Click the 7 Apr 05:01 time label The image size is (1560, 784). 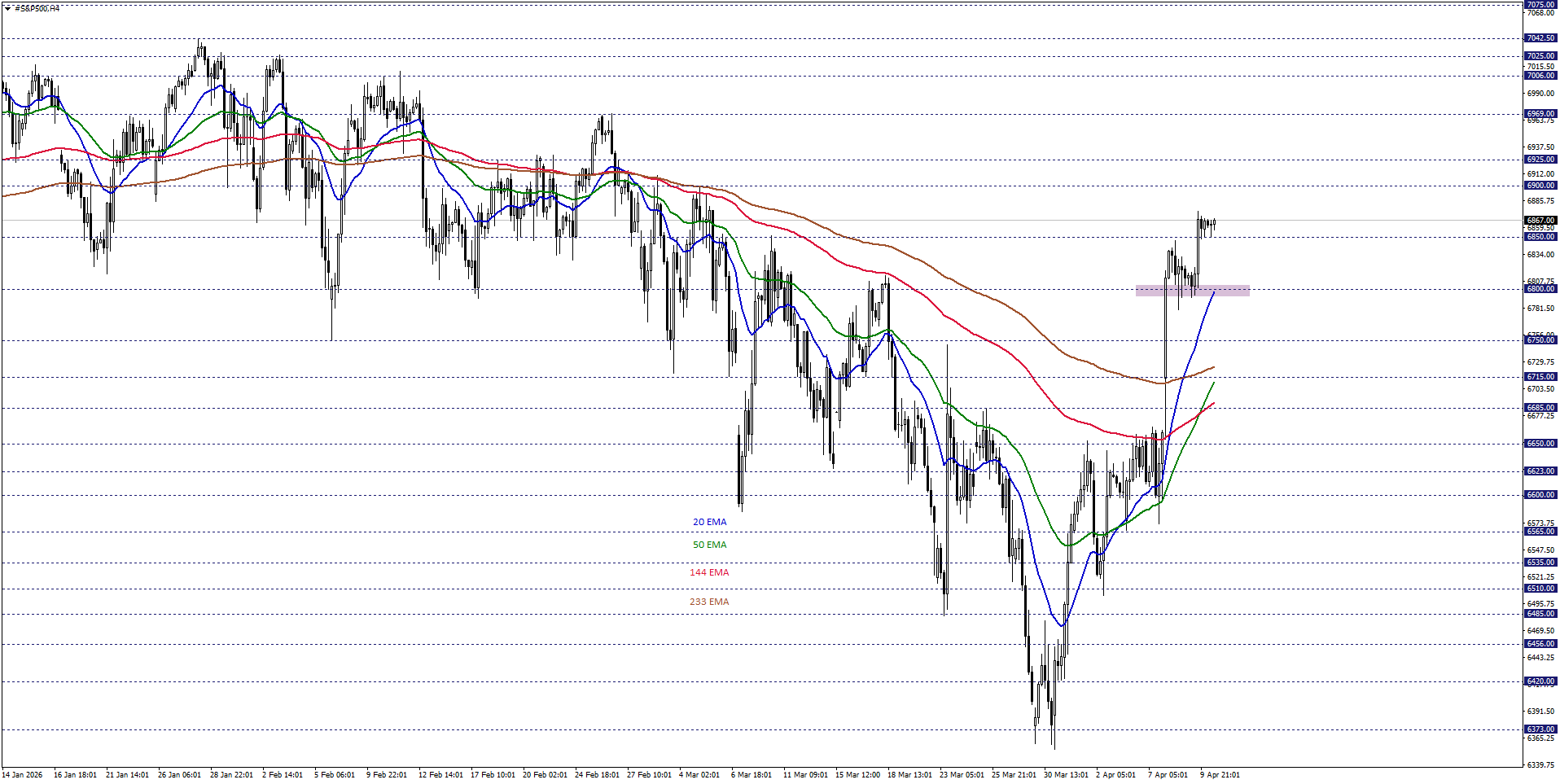1168,775
